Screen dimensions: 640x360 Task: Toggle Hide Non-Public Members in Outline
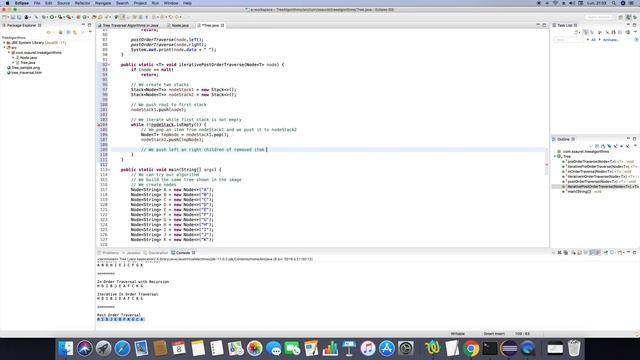(x=622, y=146)
